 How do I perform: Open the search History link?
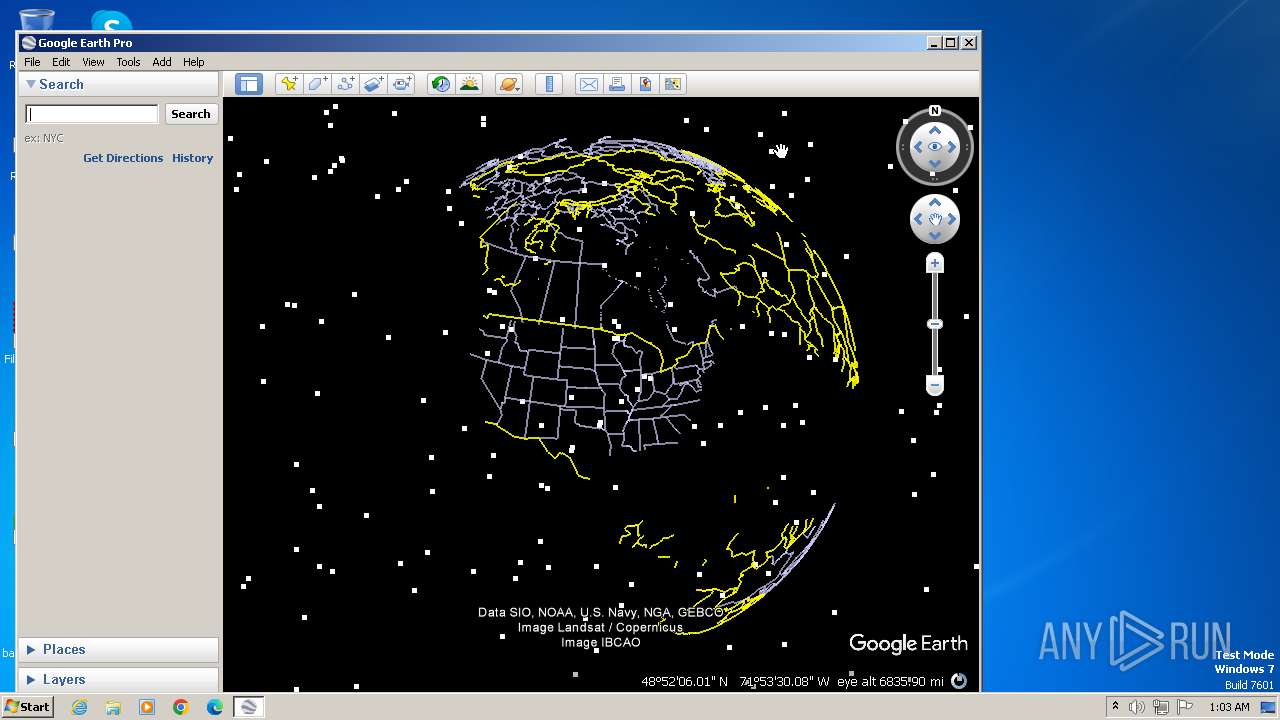click(192, 158)
